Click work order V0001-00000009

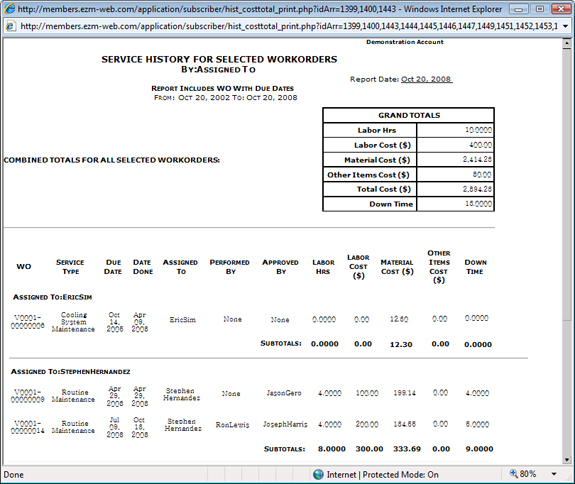tap(28, 396)
